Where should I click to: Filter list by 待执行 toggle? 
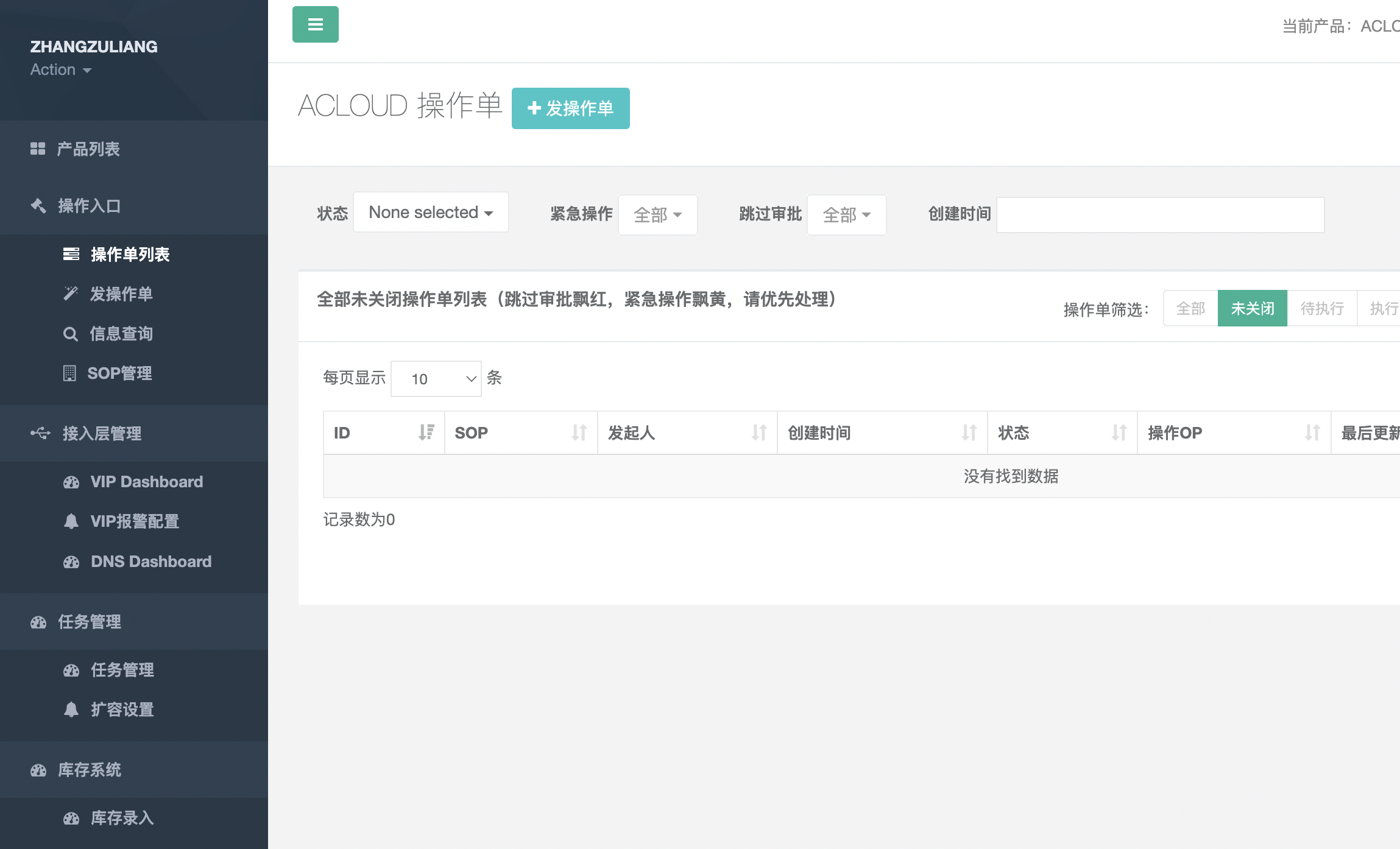[1322, 308]
